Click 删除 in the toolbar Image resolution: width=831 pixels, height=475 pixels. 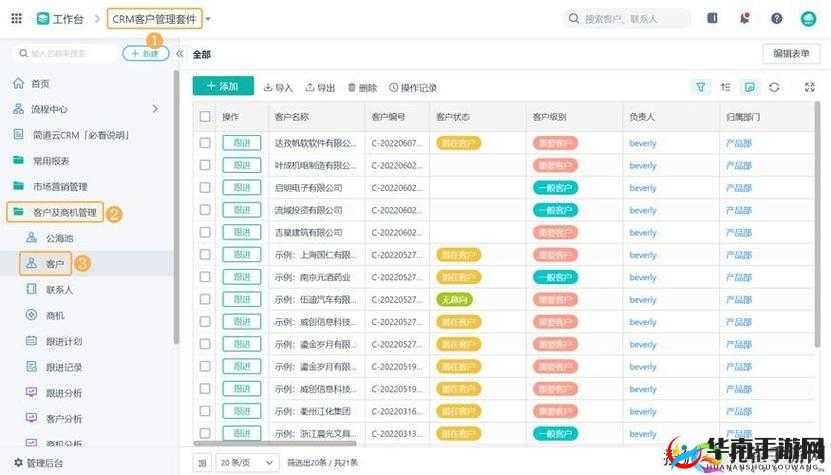point(363,87)
